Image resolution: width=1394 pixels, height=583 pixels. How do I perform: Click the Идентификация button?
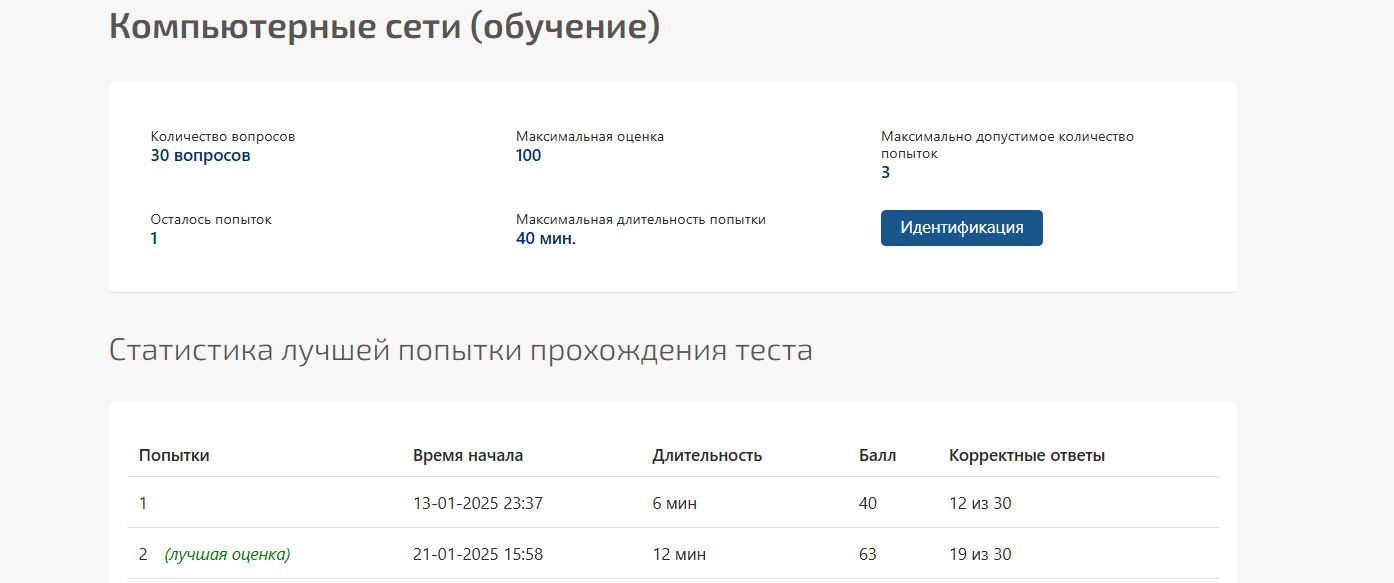[x=961, y=228]
